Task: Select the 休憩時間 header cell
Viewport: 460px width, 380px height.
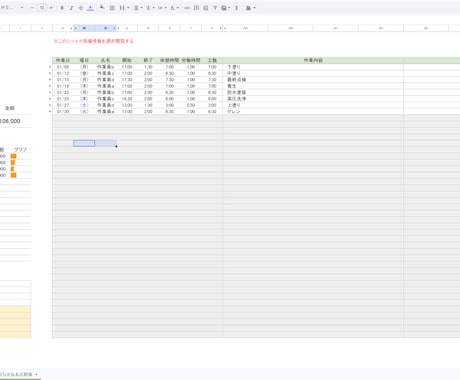Action: [x=170, y=60]
